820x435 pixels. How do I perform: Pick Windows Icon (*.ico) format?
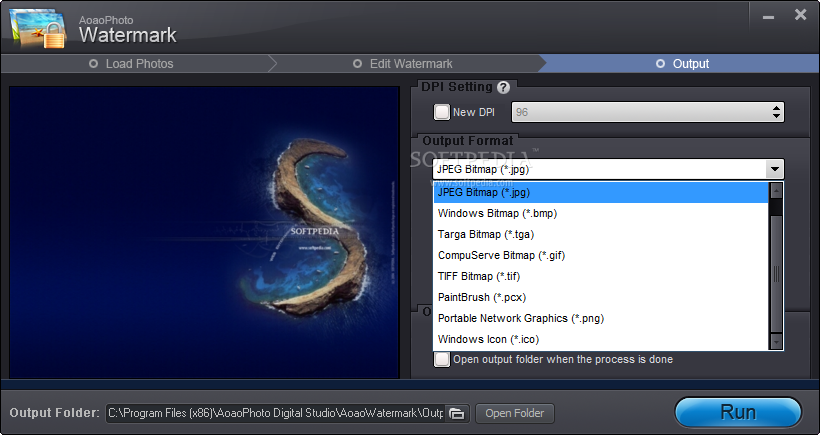pos(601,339)
